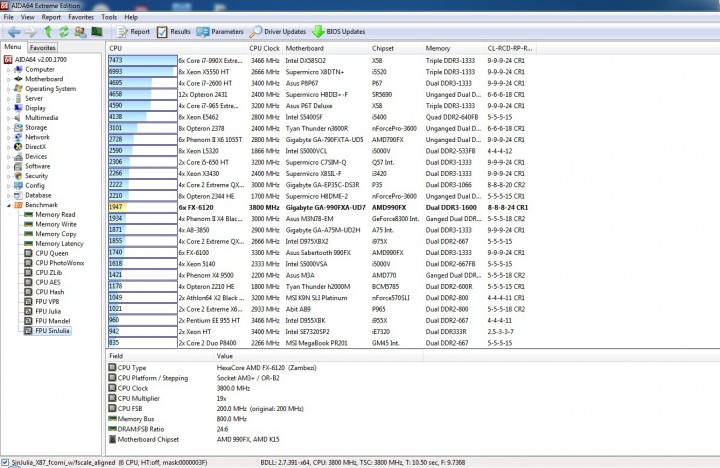Switch to the Menu sidebar tab
This screenshot has width=720, height=468.
point(13,47)
